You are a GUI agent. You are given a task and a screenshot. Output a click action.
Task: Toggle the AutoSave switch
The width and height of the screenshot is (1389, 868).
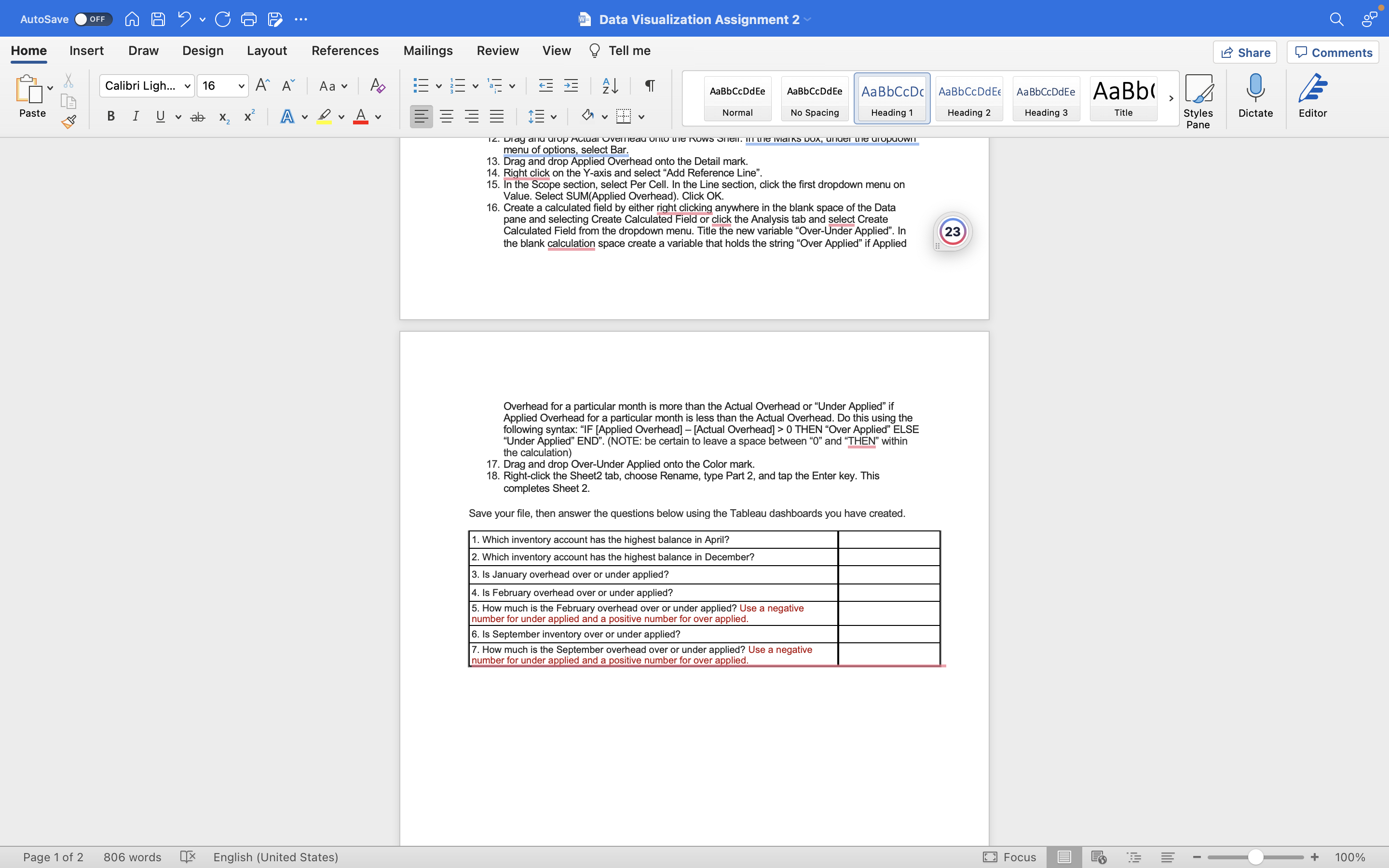[x=93, y=19]
